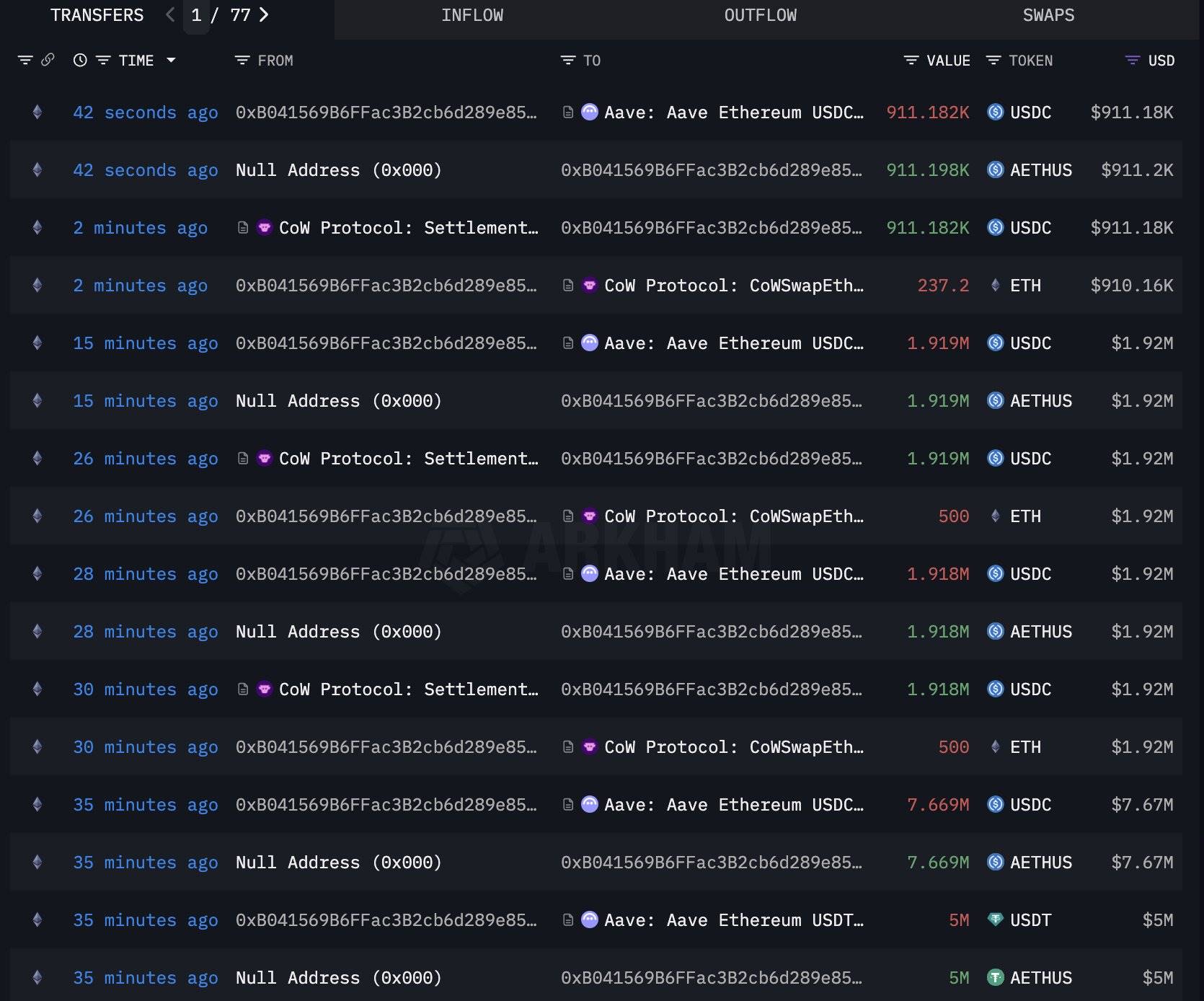The height and width of the screenshot is (1001, 1204).
Task: Click the USDC token icon in the top row
Action: [x=995, y=112]
